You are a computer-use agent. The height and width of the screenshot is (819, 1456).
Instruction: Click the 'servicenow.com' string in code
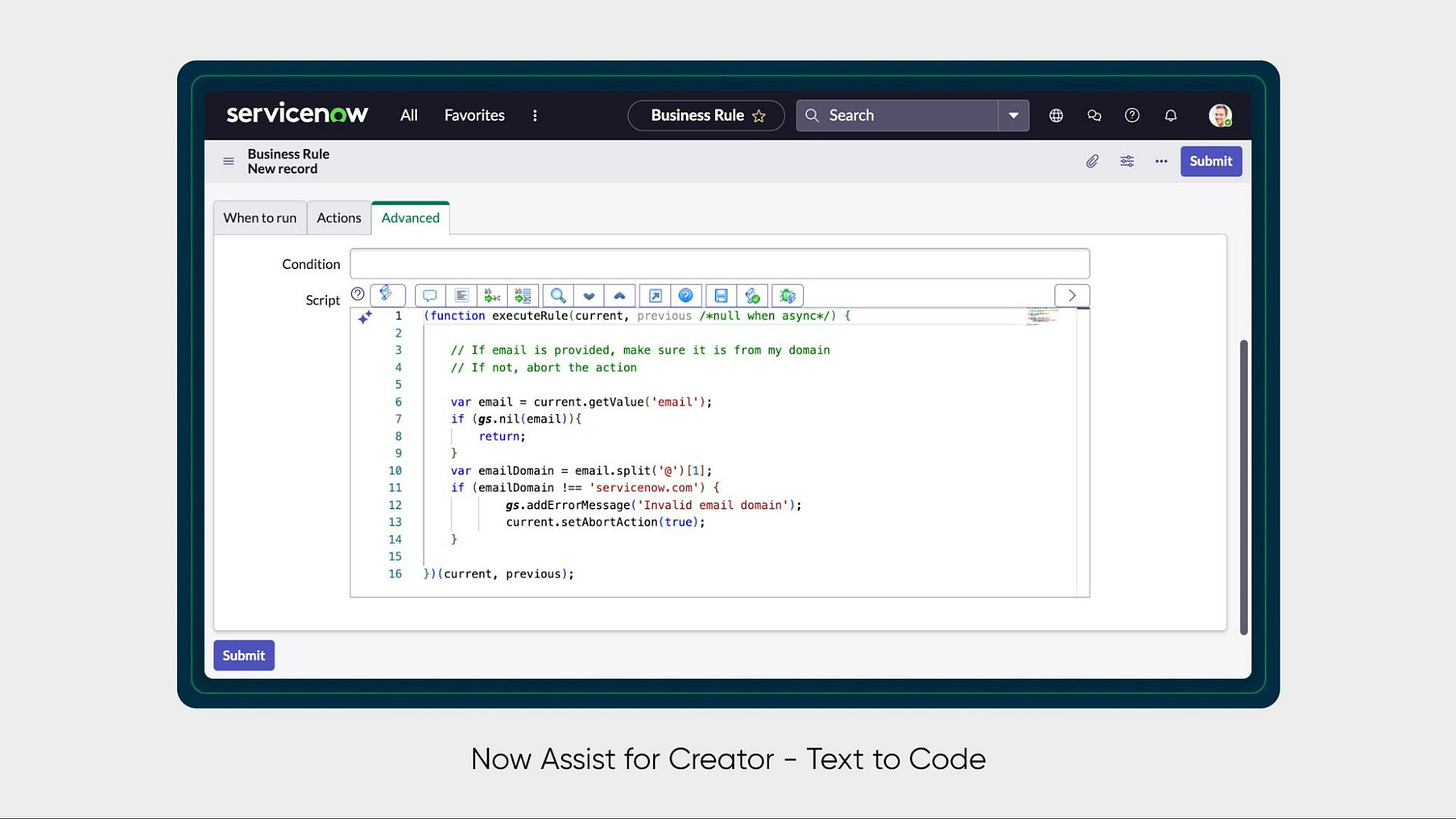click(x=646, y=488)
